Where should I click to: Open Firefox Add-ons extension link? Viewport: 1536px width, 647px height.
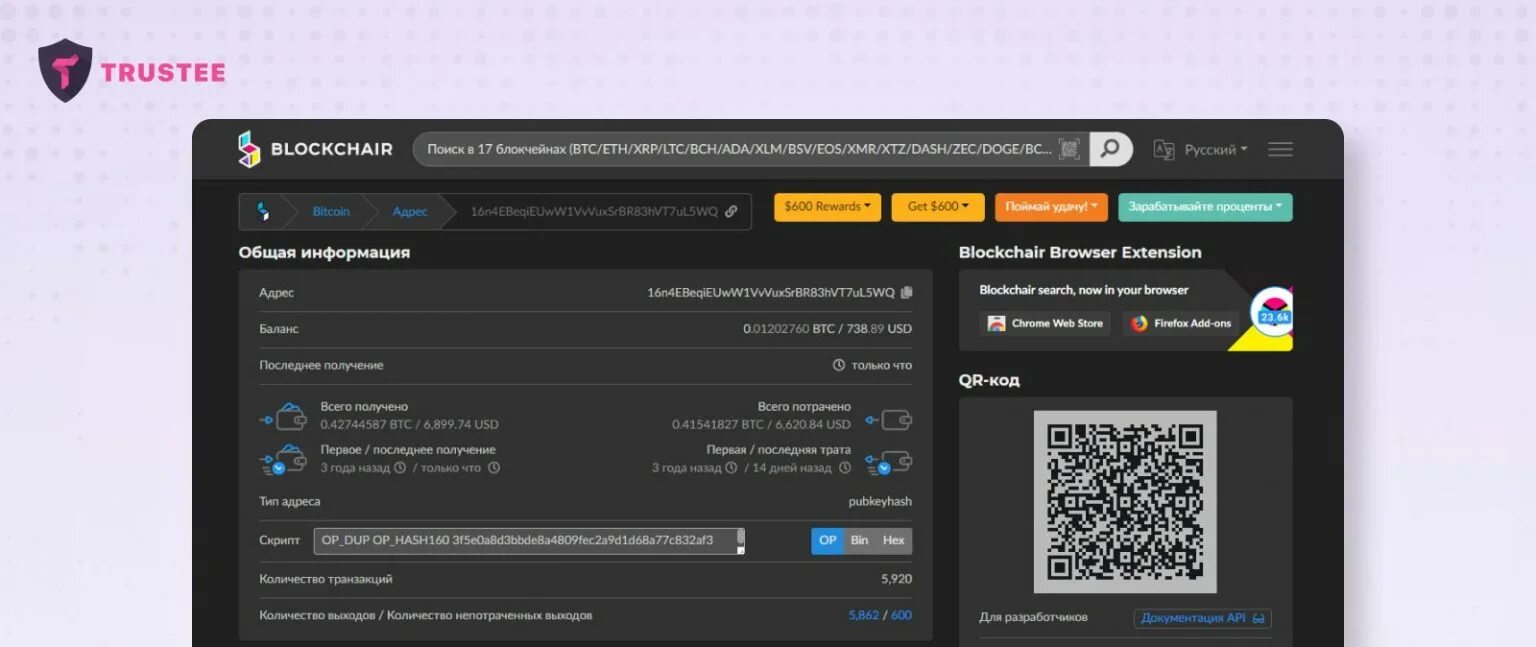tap(1181, 323)
